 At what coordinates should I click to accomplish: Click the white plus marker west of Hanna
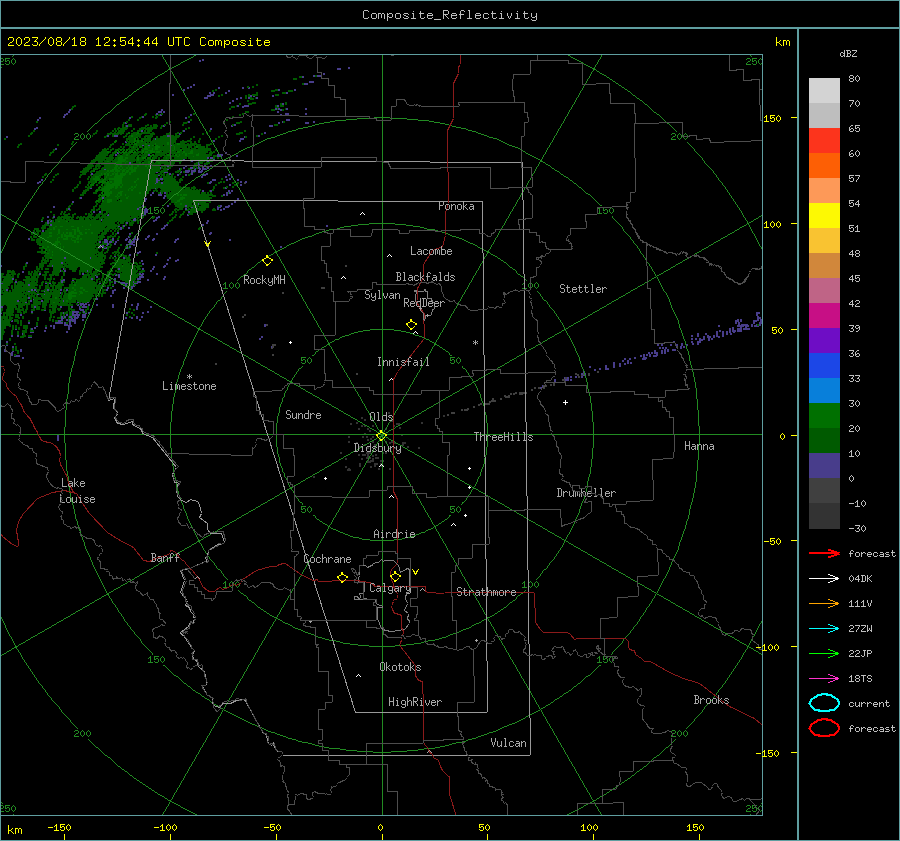(x=565, y=402)
